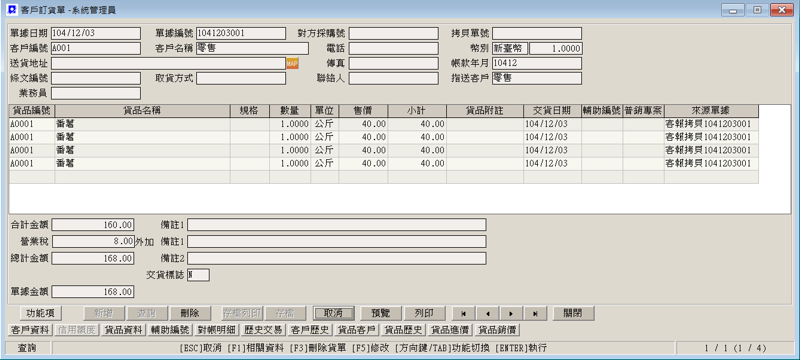
Task: Click the 傳真 field
Action: click(393, 63)
